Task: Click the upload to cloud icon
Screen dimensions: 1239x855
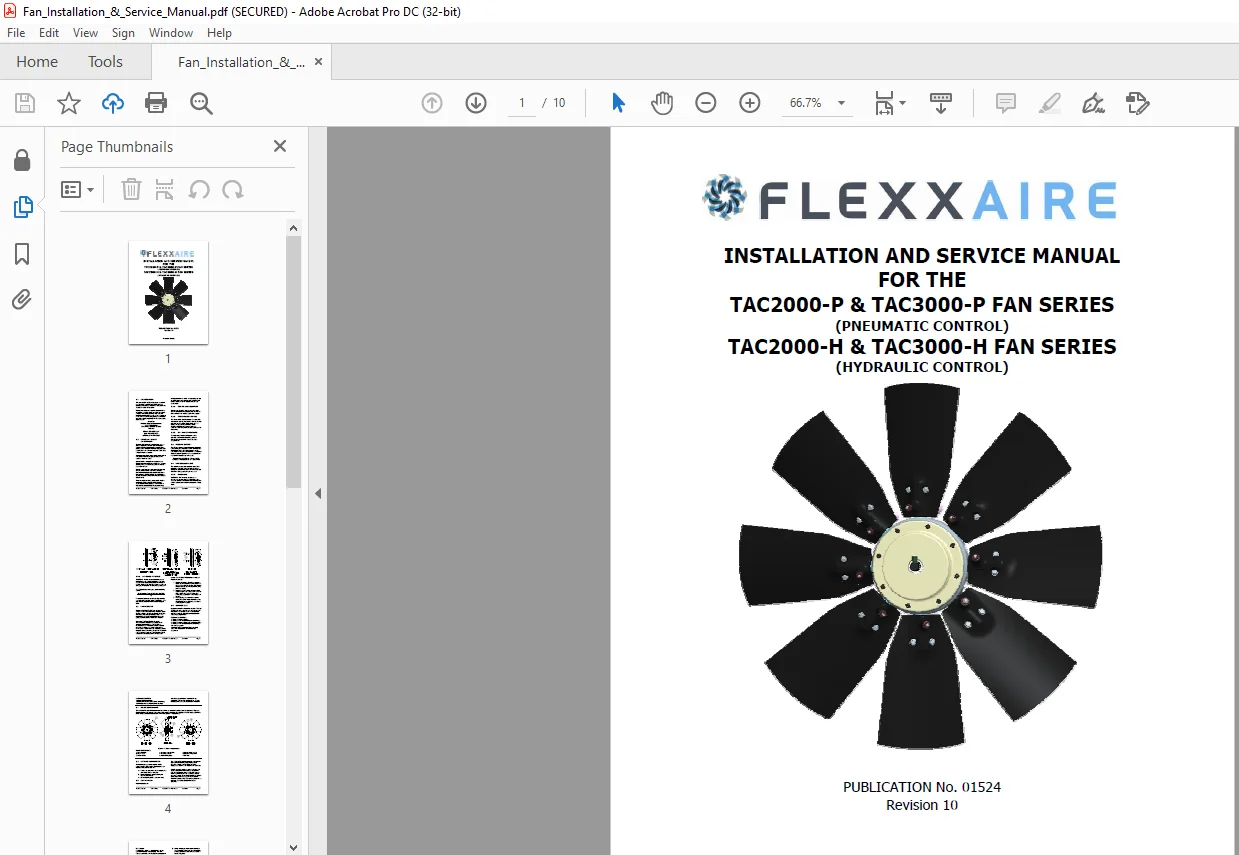Action: click(x=113, y=103)
